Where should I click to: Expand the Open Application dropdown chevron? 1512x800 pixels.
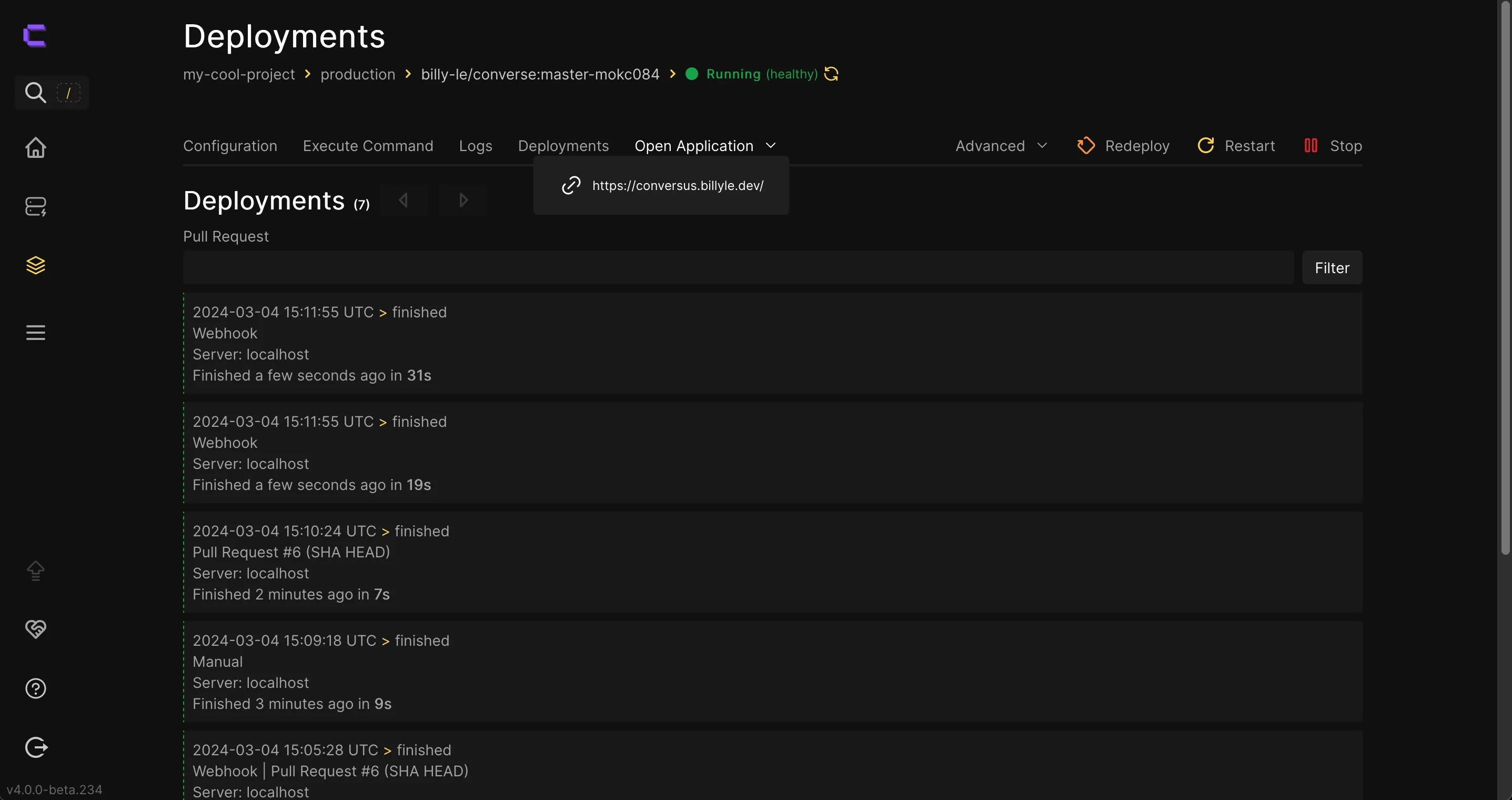771,146
